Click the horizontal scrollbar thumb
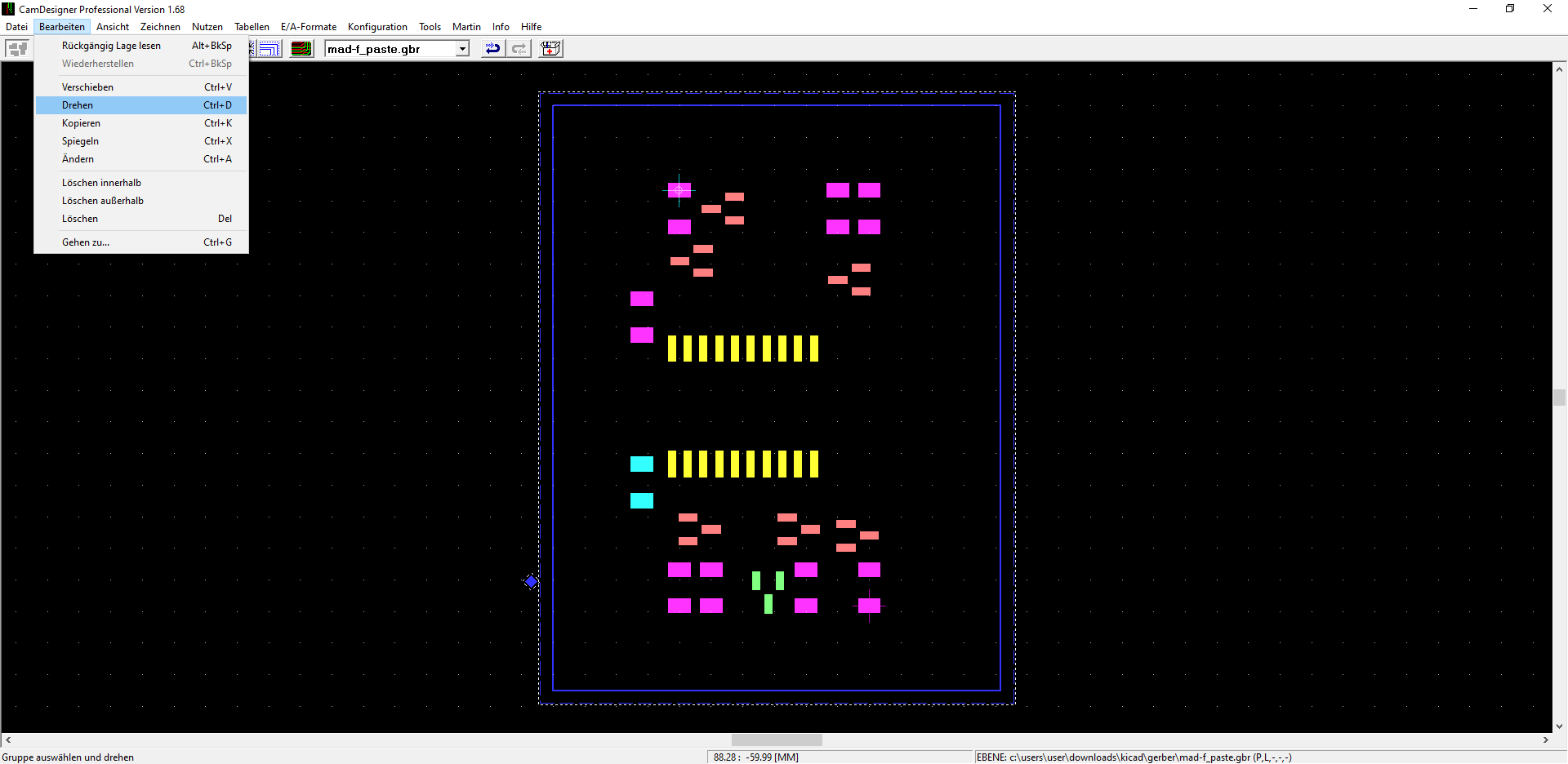The image size is (1568, 764). (x=776, y=740)
